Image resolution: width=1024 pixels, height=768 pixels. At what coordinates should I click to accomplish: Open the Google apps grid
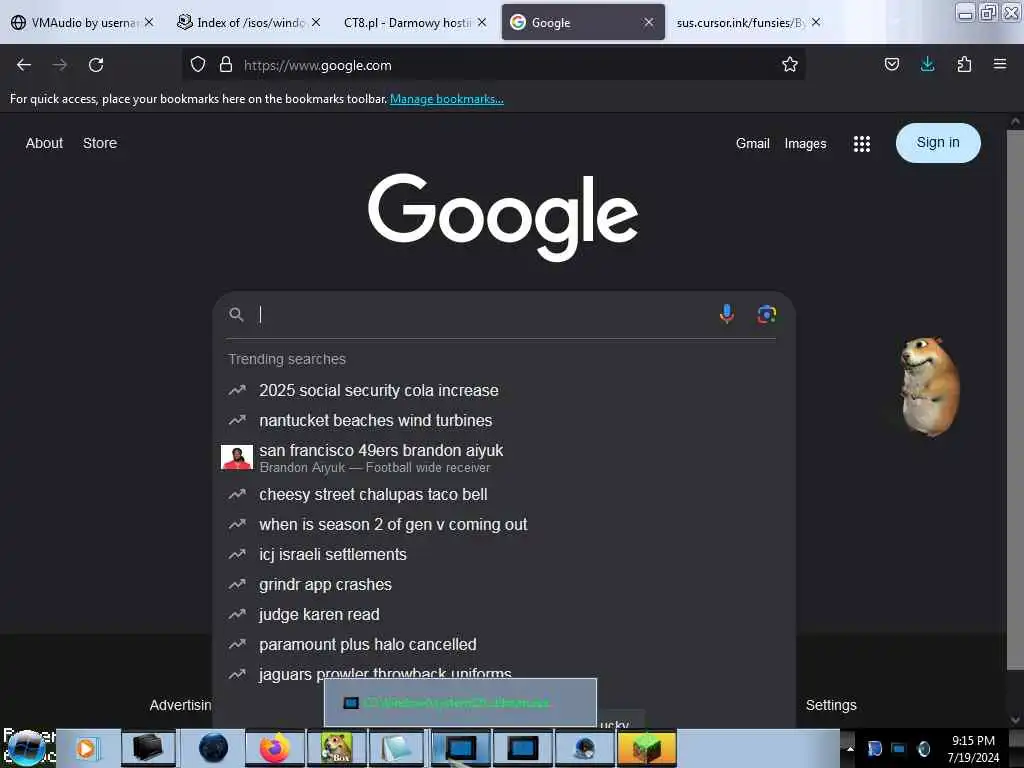[861, 144]
